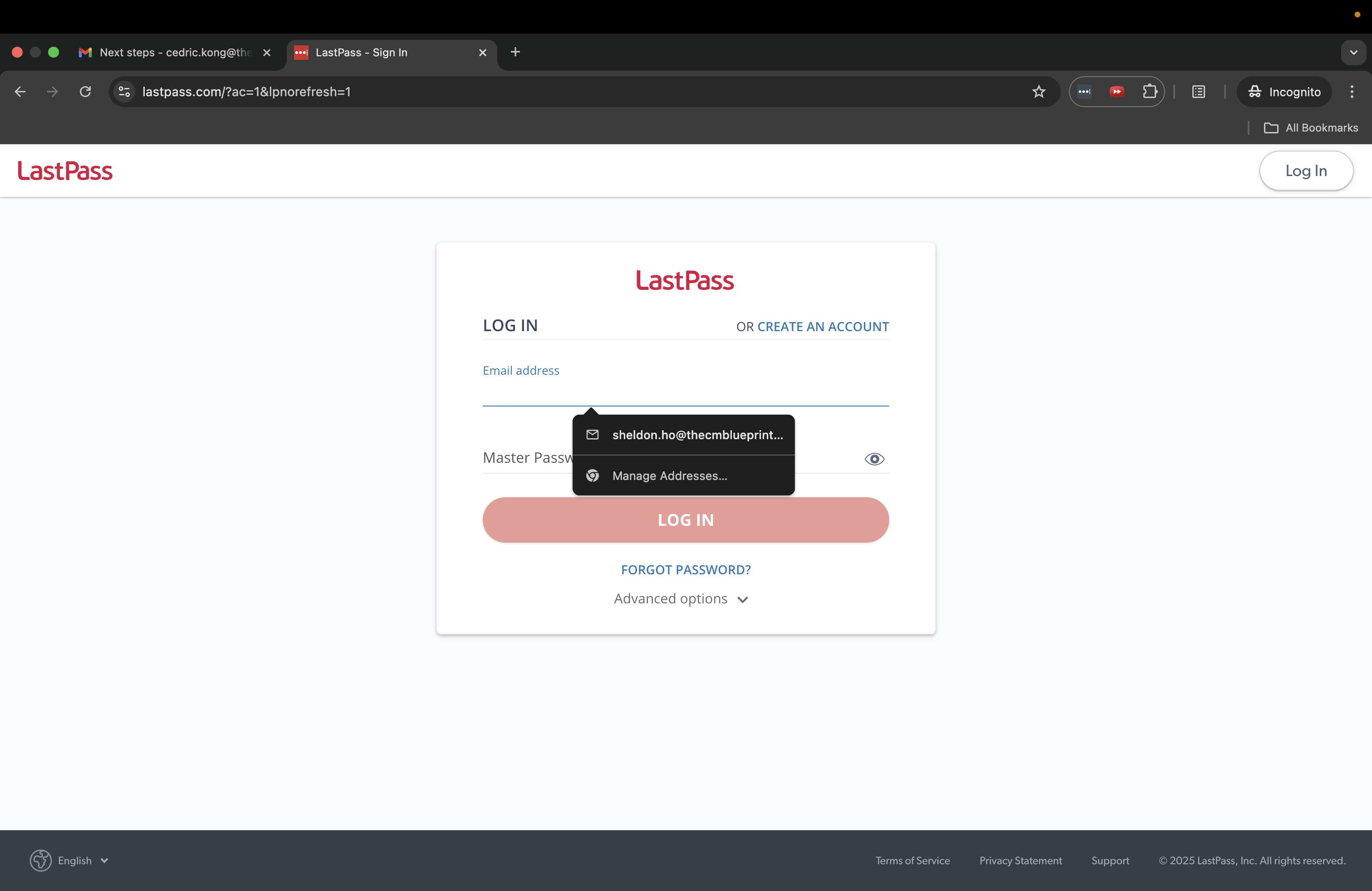Open the Support footer link
The width and height of the screenshot is (1372, 891).
point(1110,861)
